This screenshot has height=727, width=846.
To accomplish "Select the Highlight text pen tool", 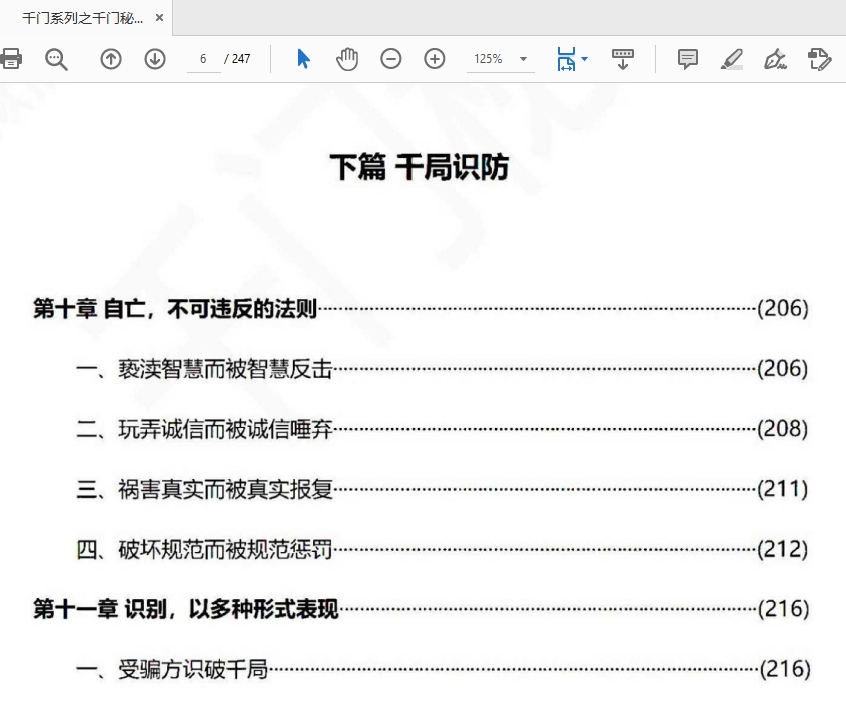I will [x=732, y=59].
